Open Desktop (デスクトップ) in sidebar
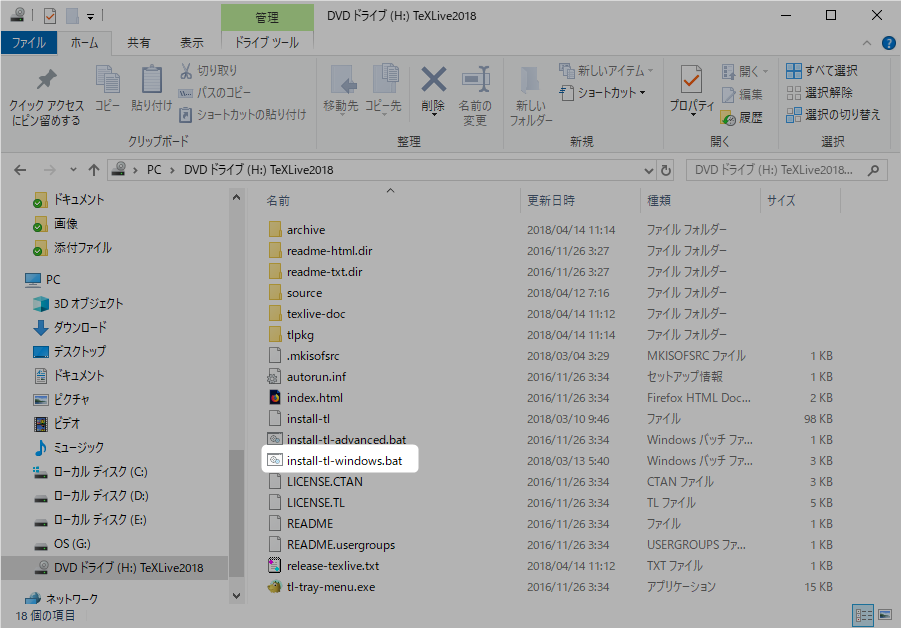Screen dimensions: 901x628 point(70,352)
